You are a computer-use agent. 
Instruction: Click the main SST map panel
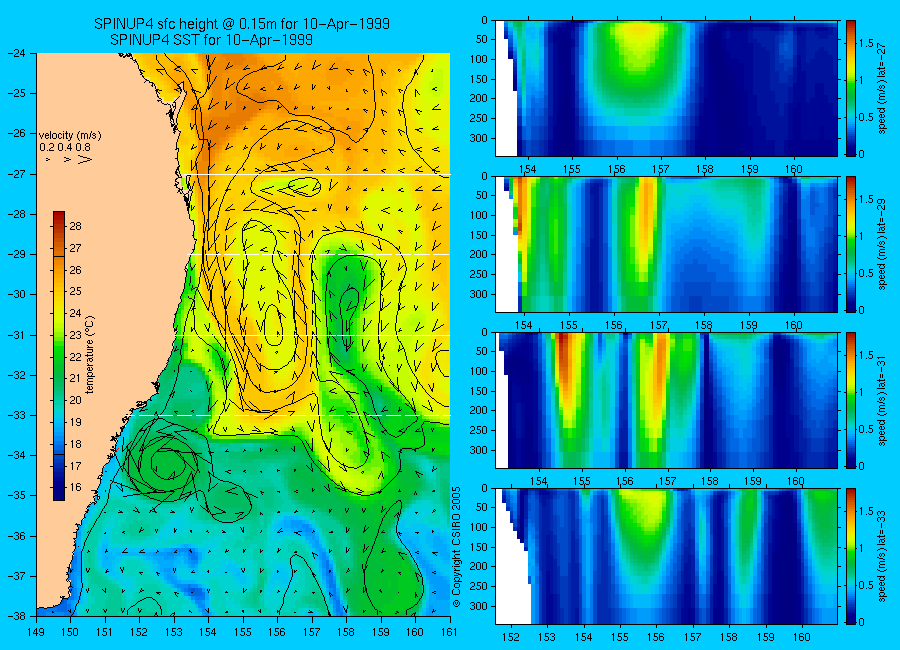pyautogui.click(x=243, y=335)
